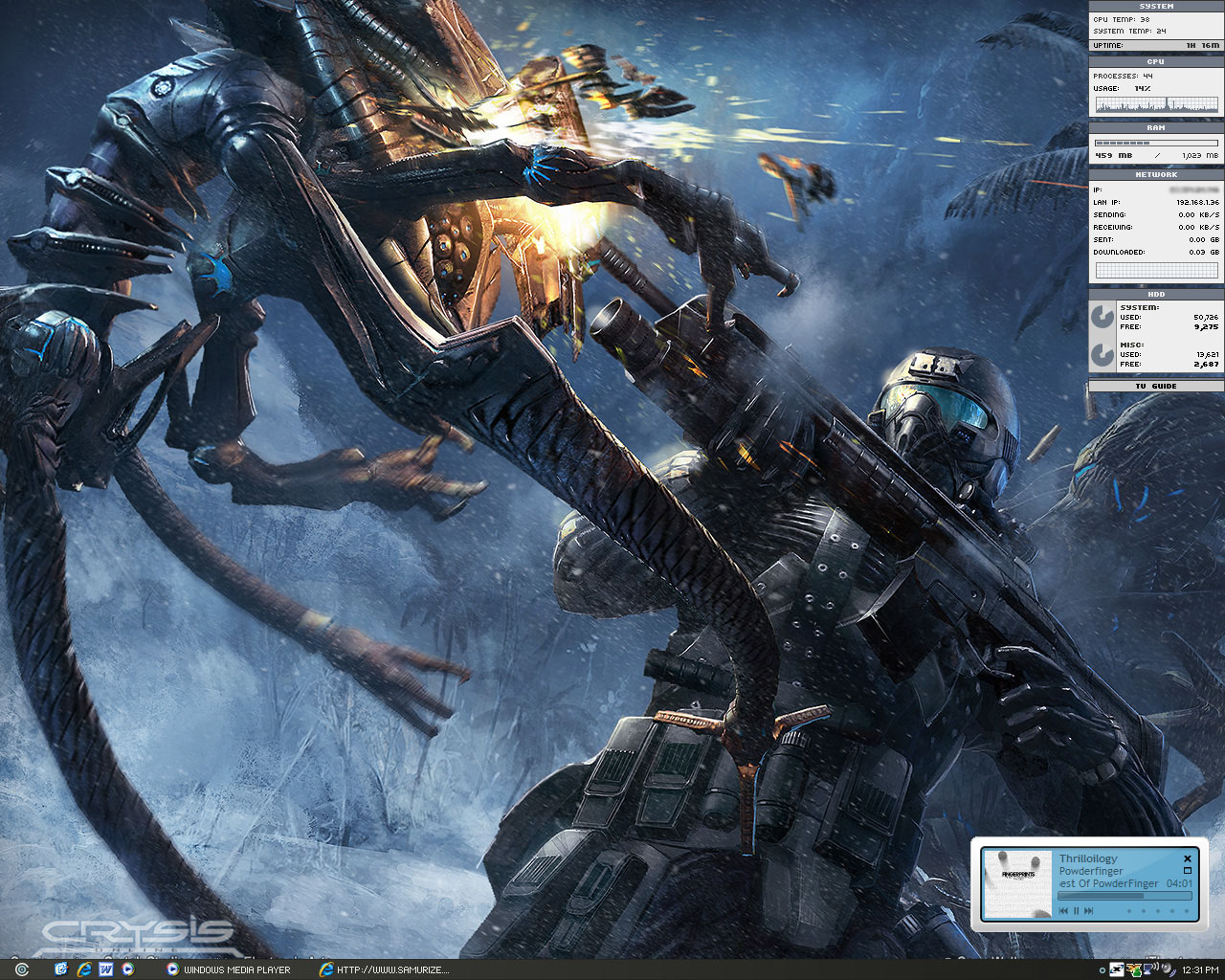The width and height of the screenshot is (1225, 980).
Task: Set rating with last dot in player
Action: [x=1187, y=911]
